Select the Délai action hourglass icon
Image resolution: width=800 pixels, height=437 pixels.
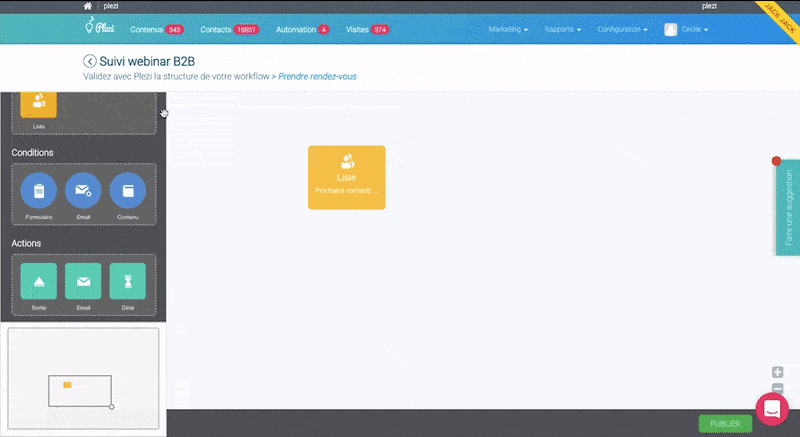[127, 281]
